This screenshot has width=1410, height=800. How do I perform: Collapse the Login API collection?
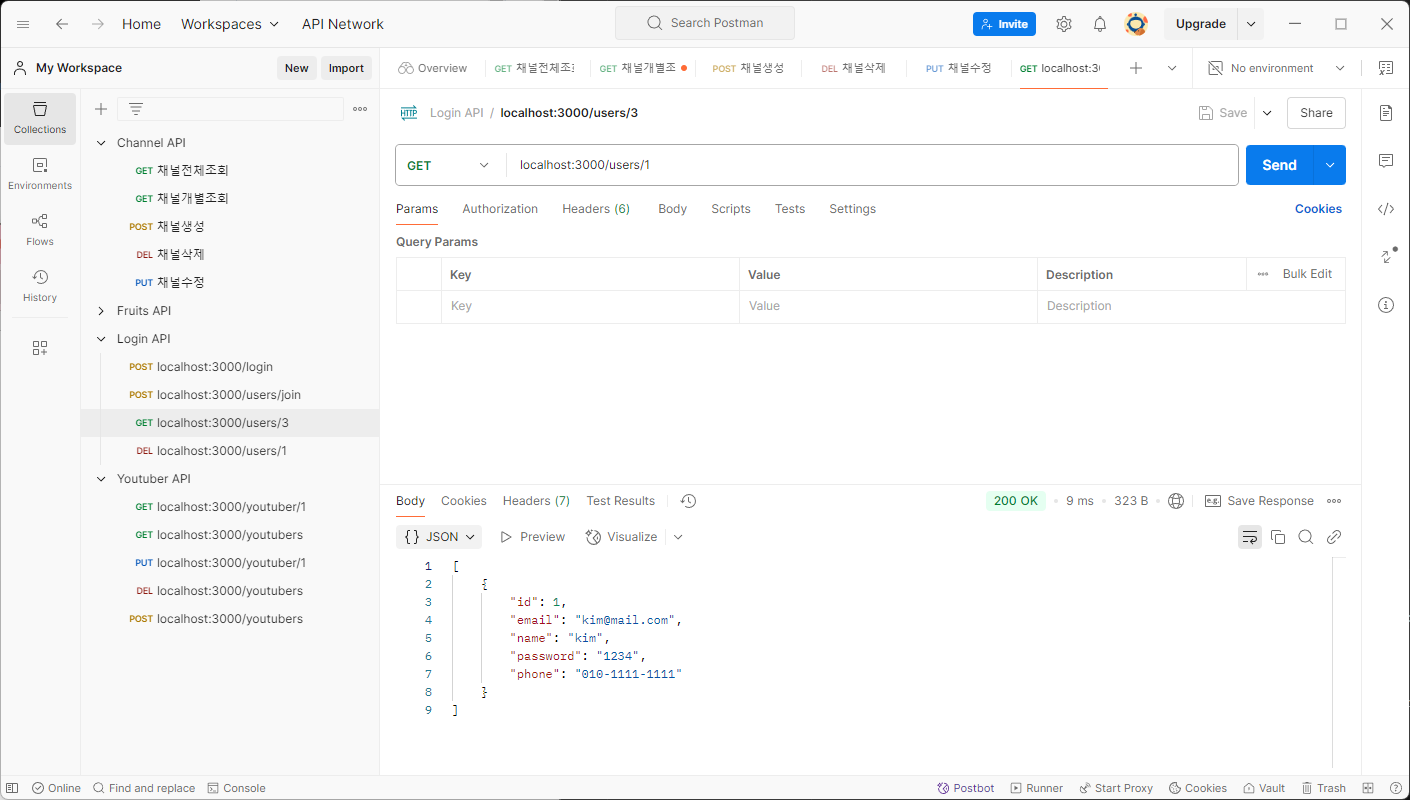101,339
